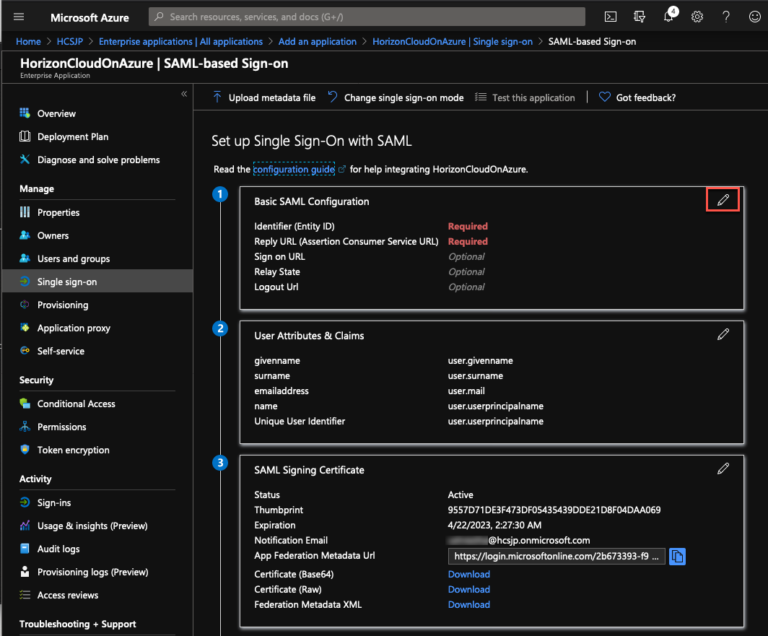Viewport: 768px width, 636px height.
Task: Open the hamburger portal menu
Action: [18, 17]
